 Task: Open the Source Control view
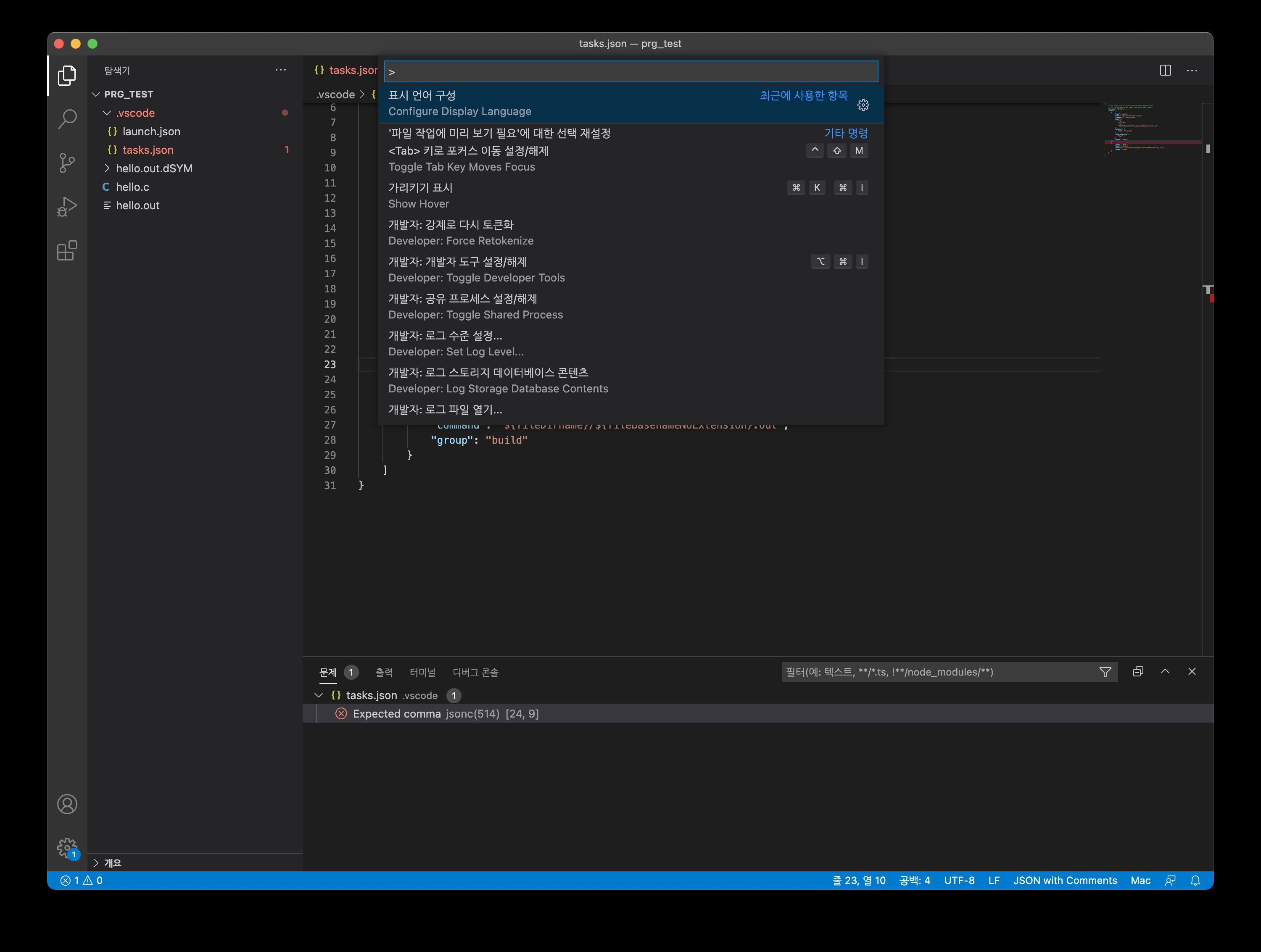pos(67,163)
